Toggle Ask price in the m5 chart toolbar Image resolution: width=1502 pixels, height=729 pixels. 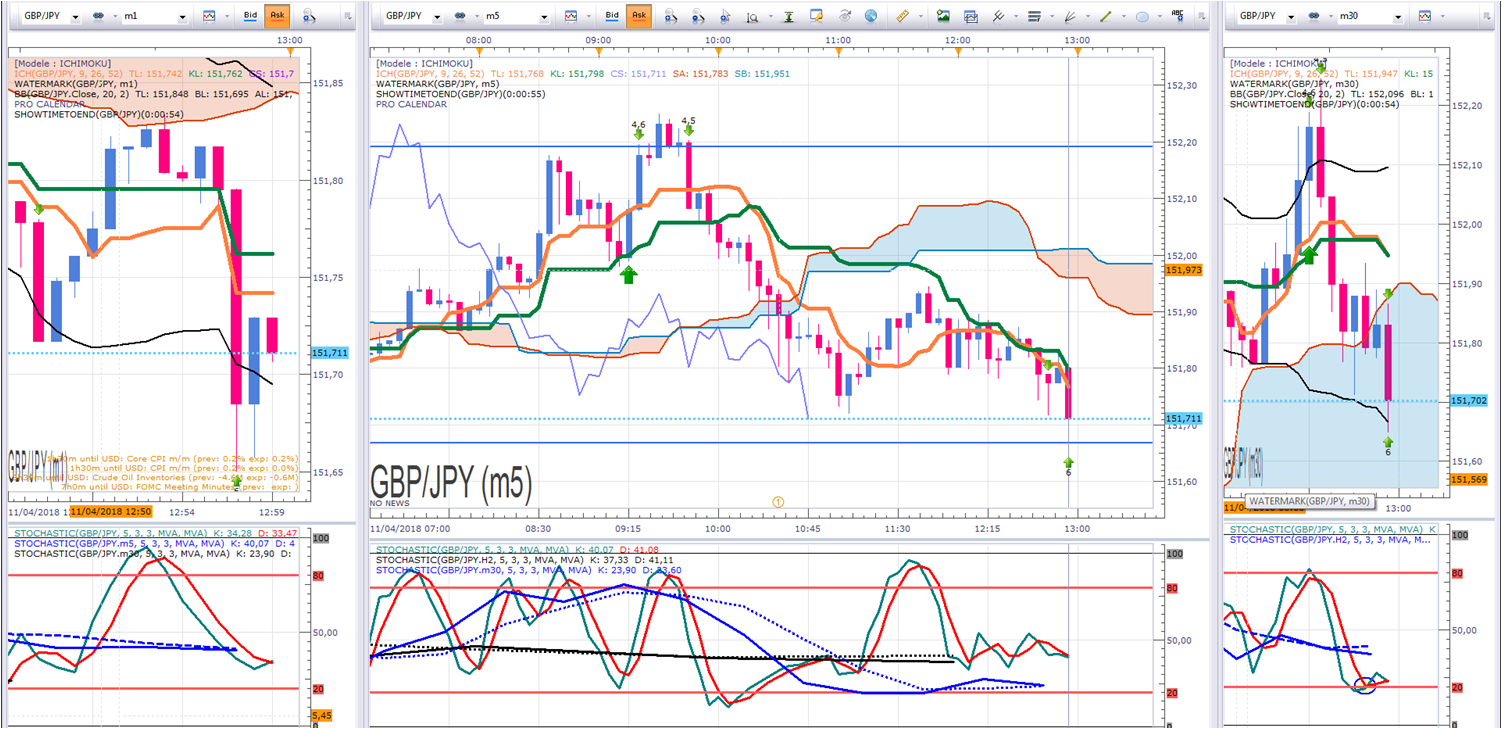640,16
